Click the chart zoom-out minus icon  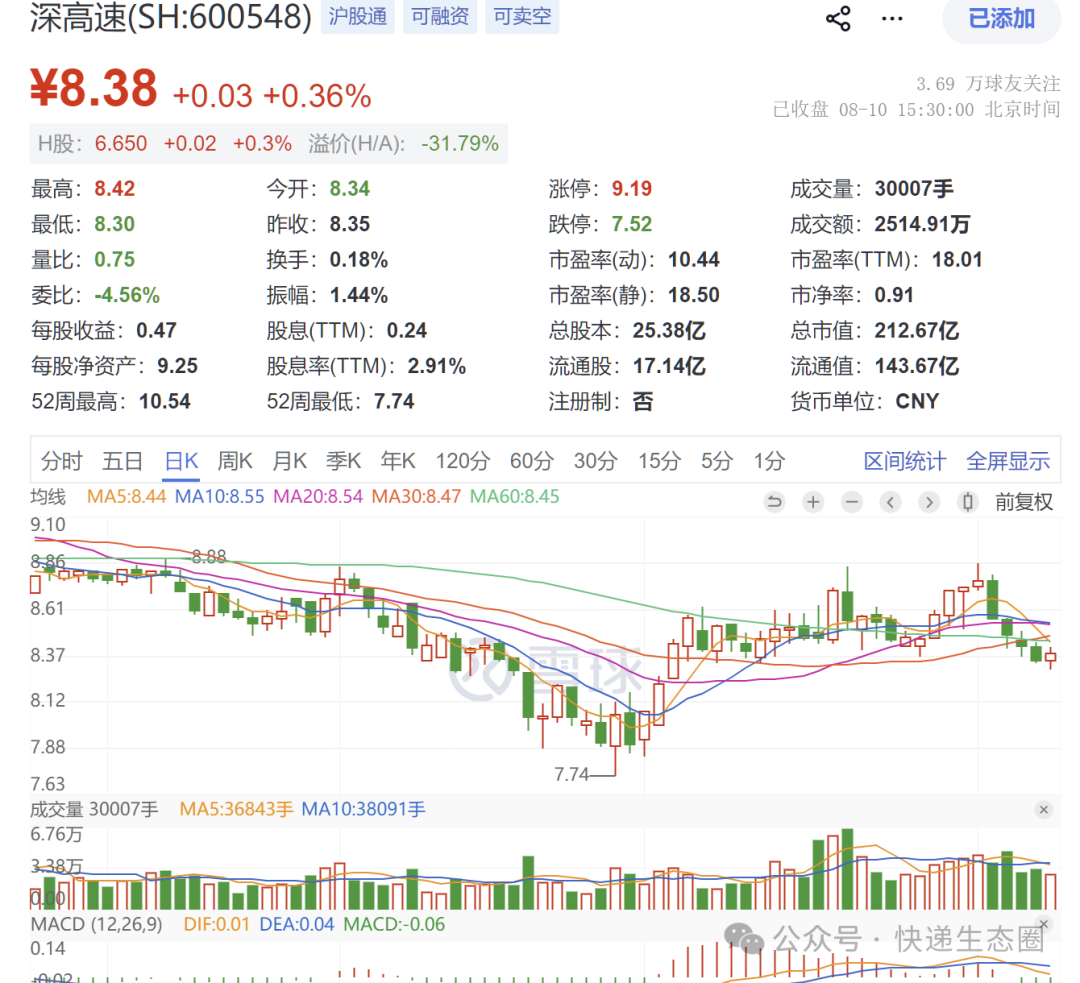tap(851, 502)
